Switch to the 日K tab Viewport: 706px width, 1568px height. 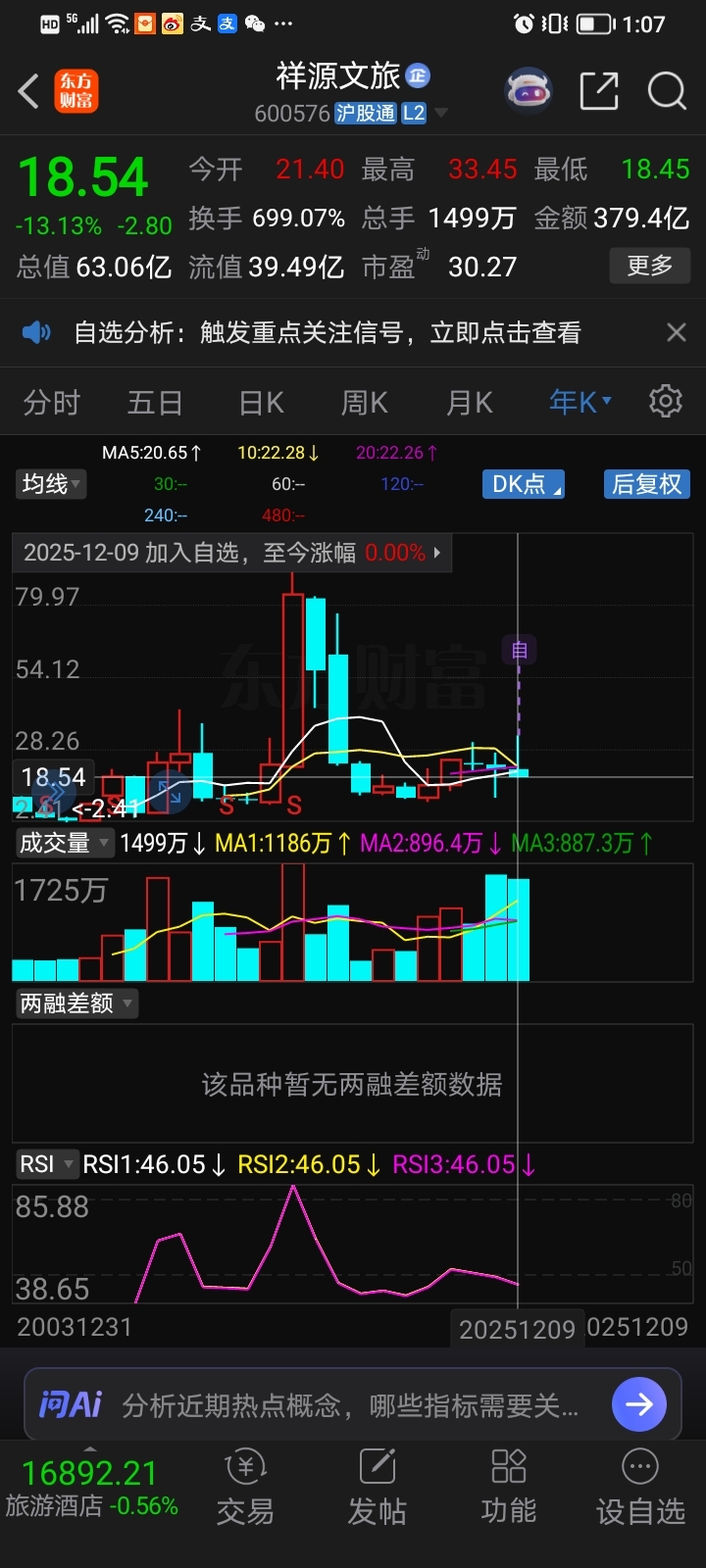(x=262, y=403)
